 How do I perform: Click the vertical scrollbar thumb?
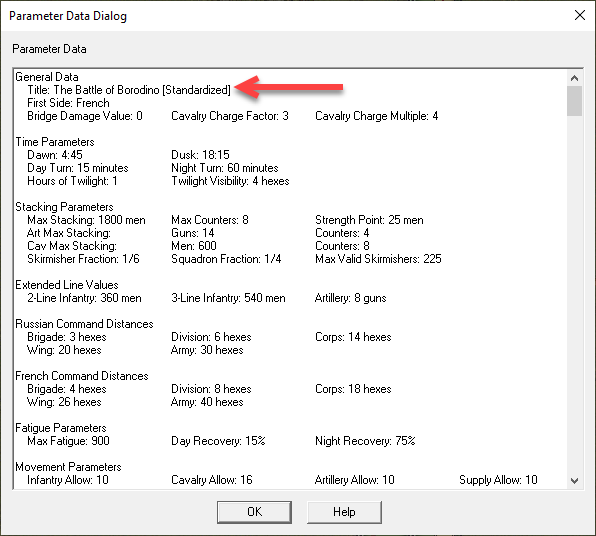tap(574, 101)
